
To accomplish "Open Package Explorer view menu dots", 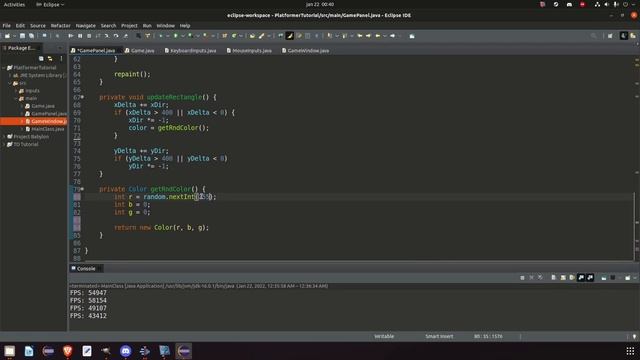I will [x=61, y=58].
